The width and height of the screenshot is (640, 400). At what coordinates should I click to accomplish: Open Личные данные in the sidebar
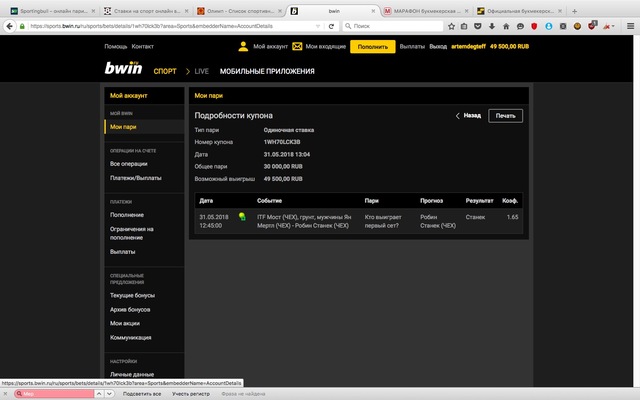(132, 374)
